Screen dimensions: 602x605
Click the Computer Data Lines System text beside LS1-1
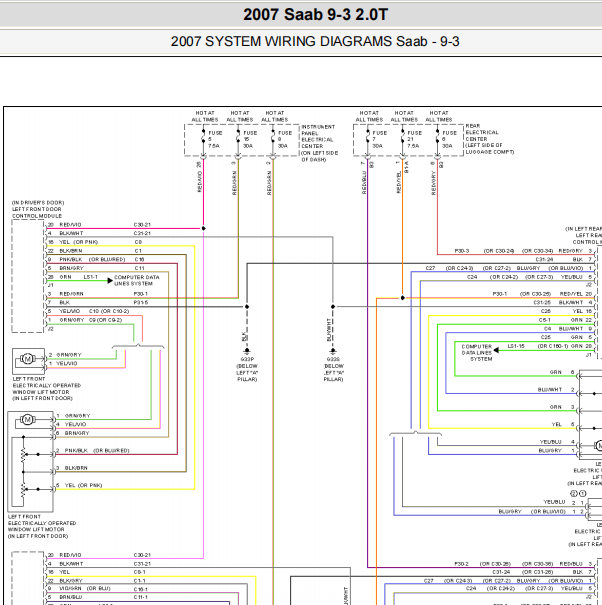pos(137,281)
